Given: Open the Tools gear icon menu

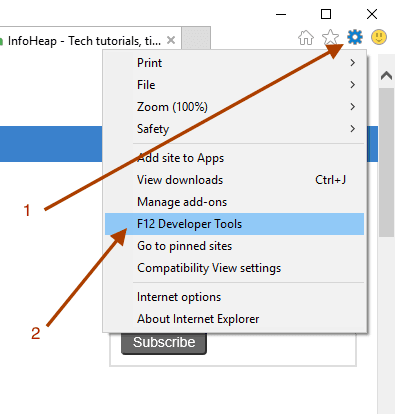Looking at the screenshot, I should (x=355, y=37).
